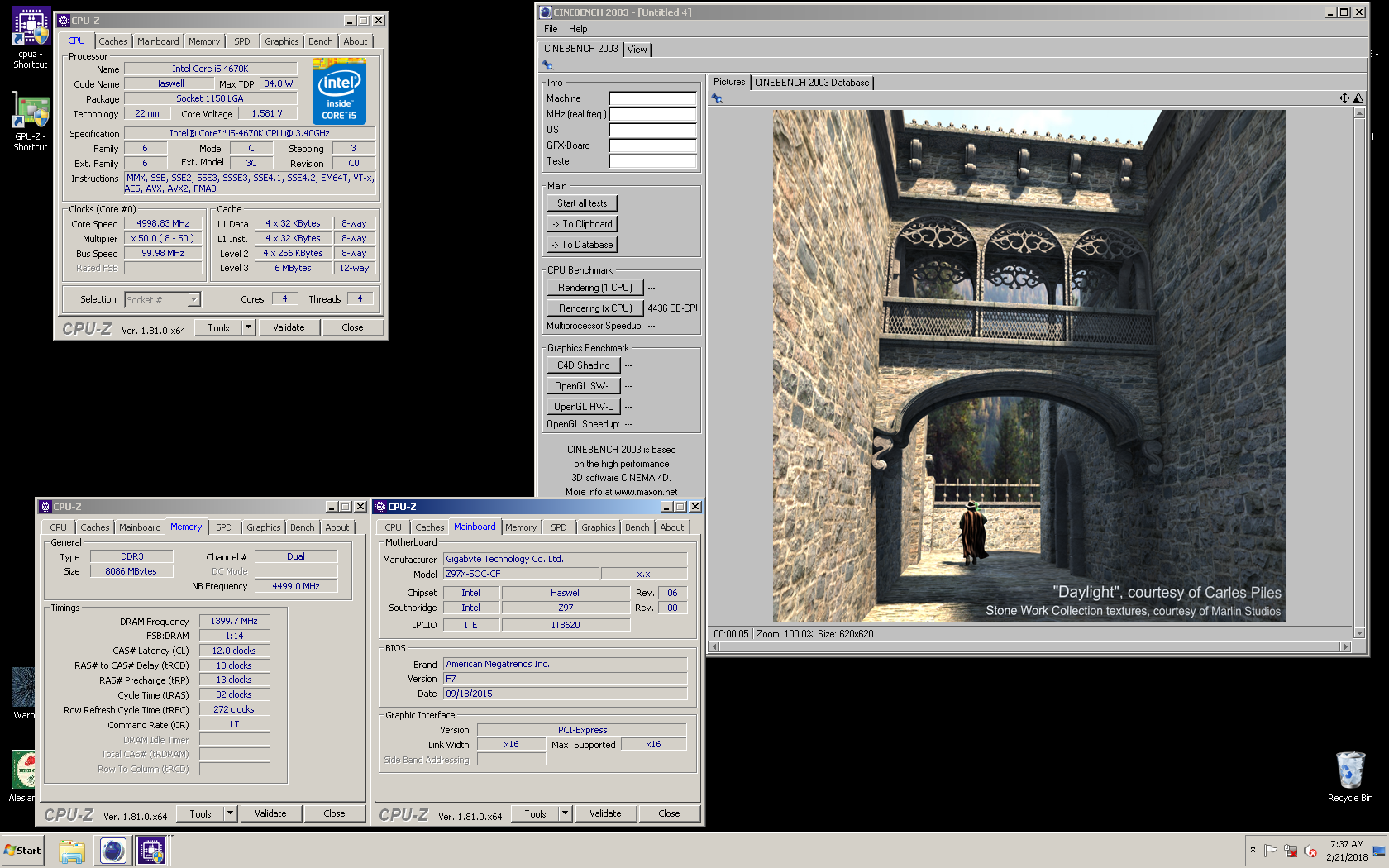Switch to the View tab in Cinebench
The image size is (1389, 868).
tap(637, 50)
